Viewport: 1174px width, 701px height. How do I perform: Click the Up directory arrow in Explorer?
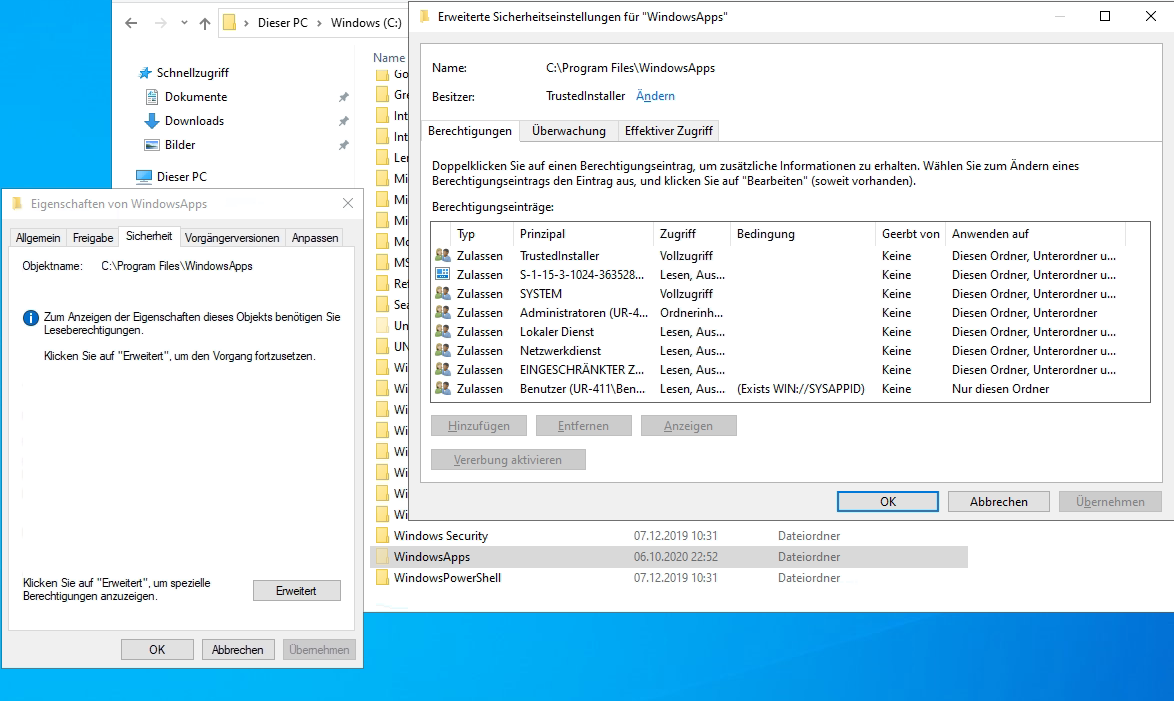pos(204,23)
